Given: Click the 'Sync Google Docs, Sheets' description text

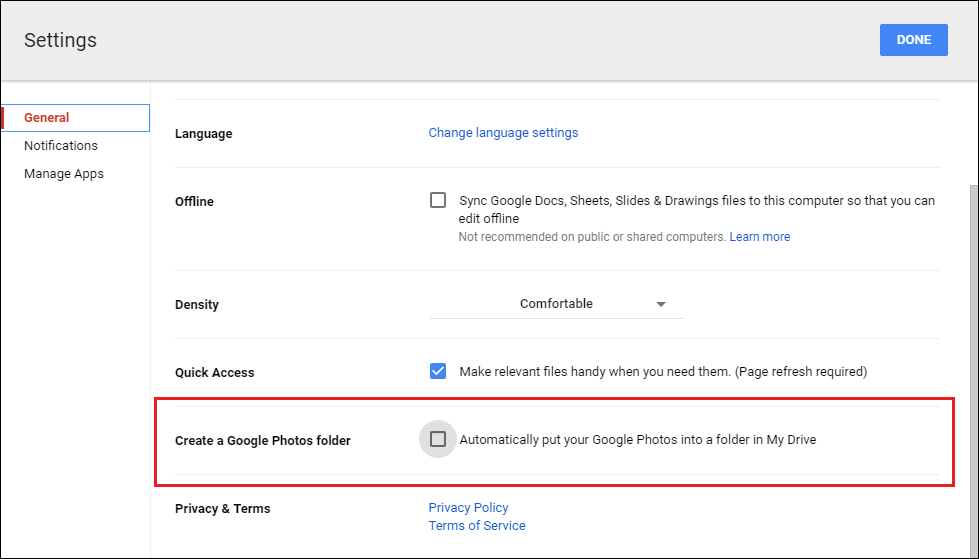Looking at the screenshot, I should click(696, 201).
